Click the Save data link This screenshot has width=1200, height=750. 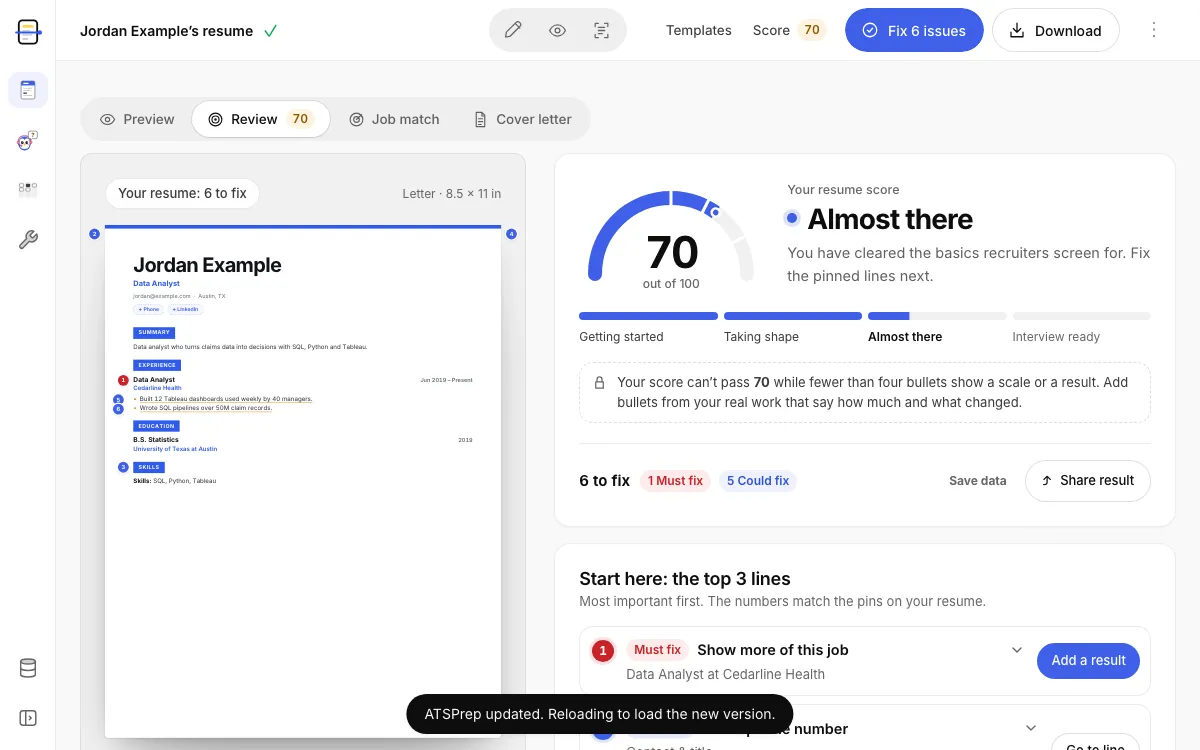(x=978, y=481)
